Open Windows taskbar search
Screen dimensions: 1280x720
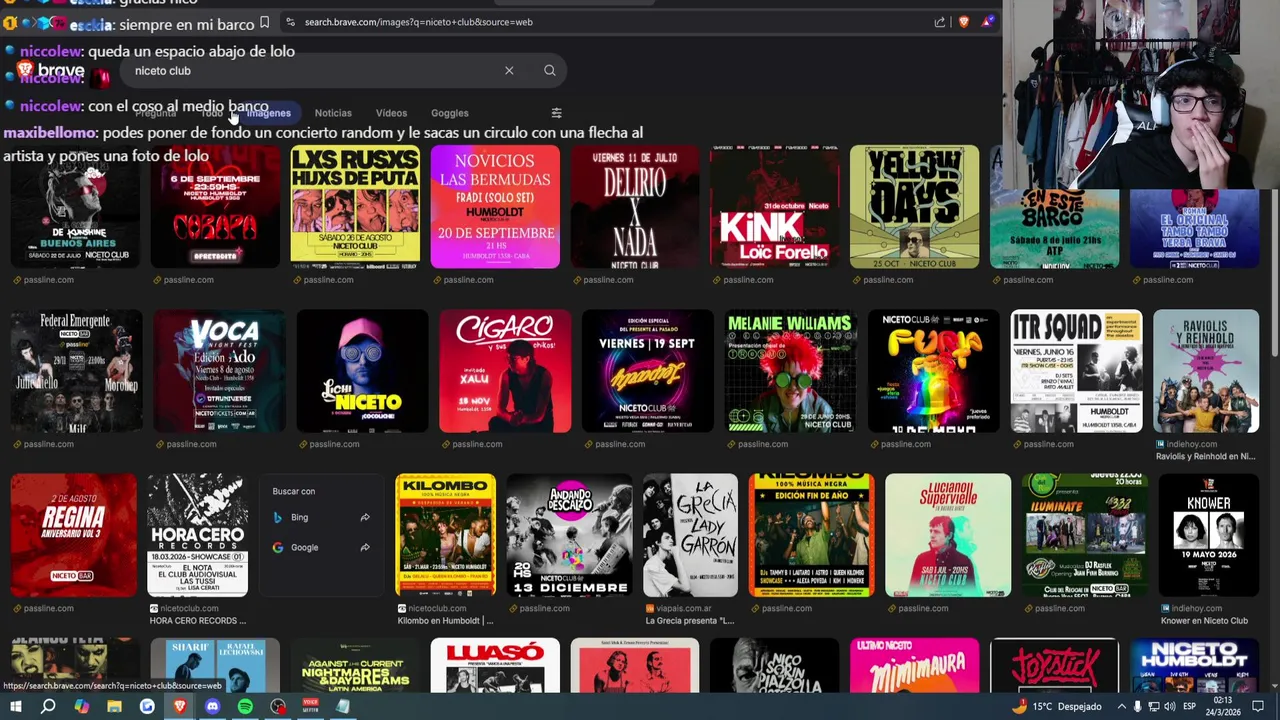click(x=48, y=707)
